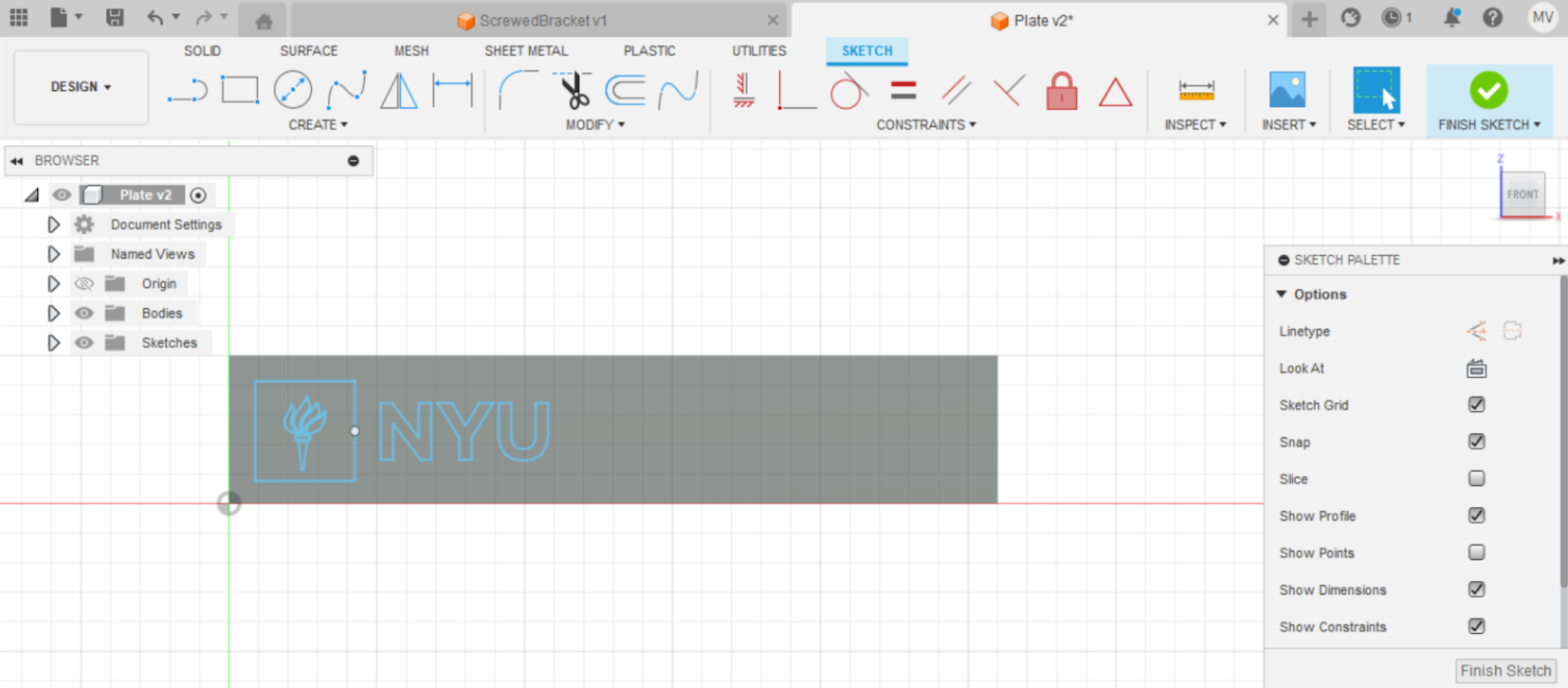1568x688 pixels.
Task: Toggle the Show Profile checkbox
Action: pos(1476,516)
